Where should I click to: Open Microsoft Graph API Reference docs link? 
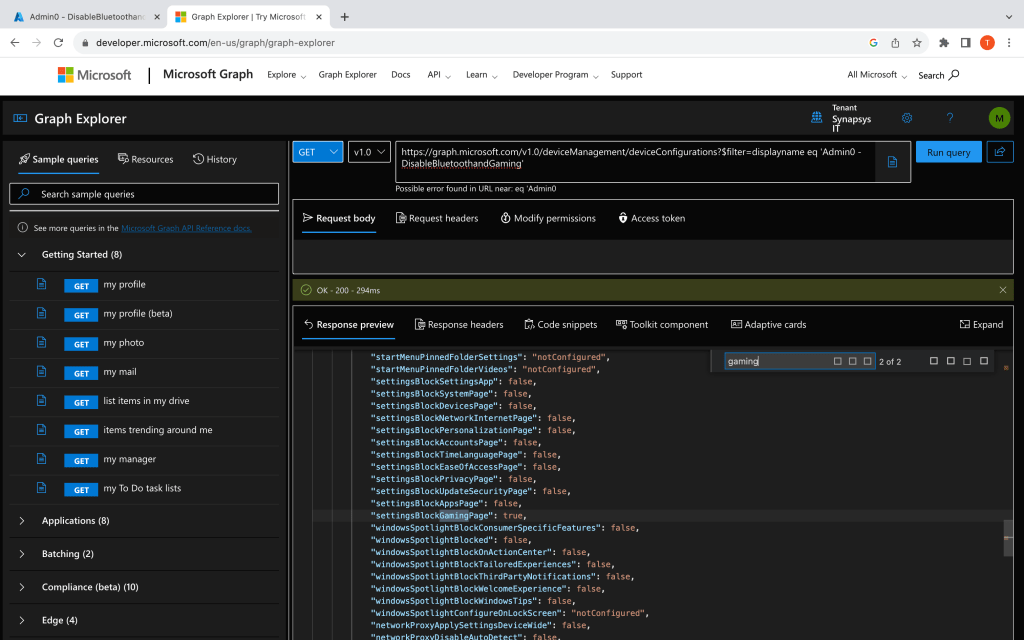click(186, 228)
